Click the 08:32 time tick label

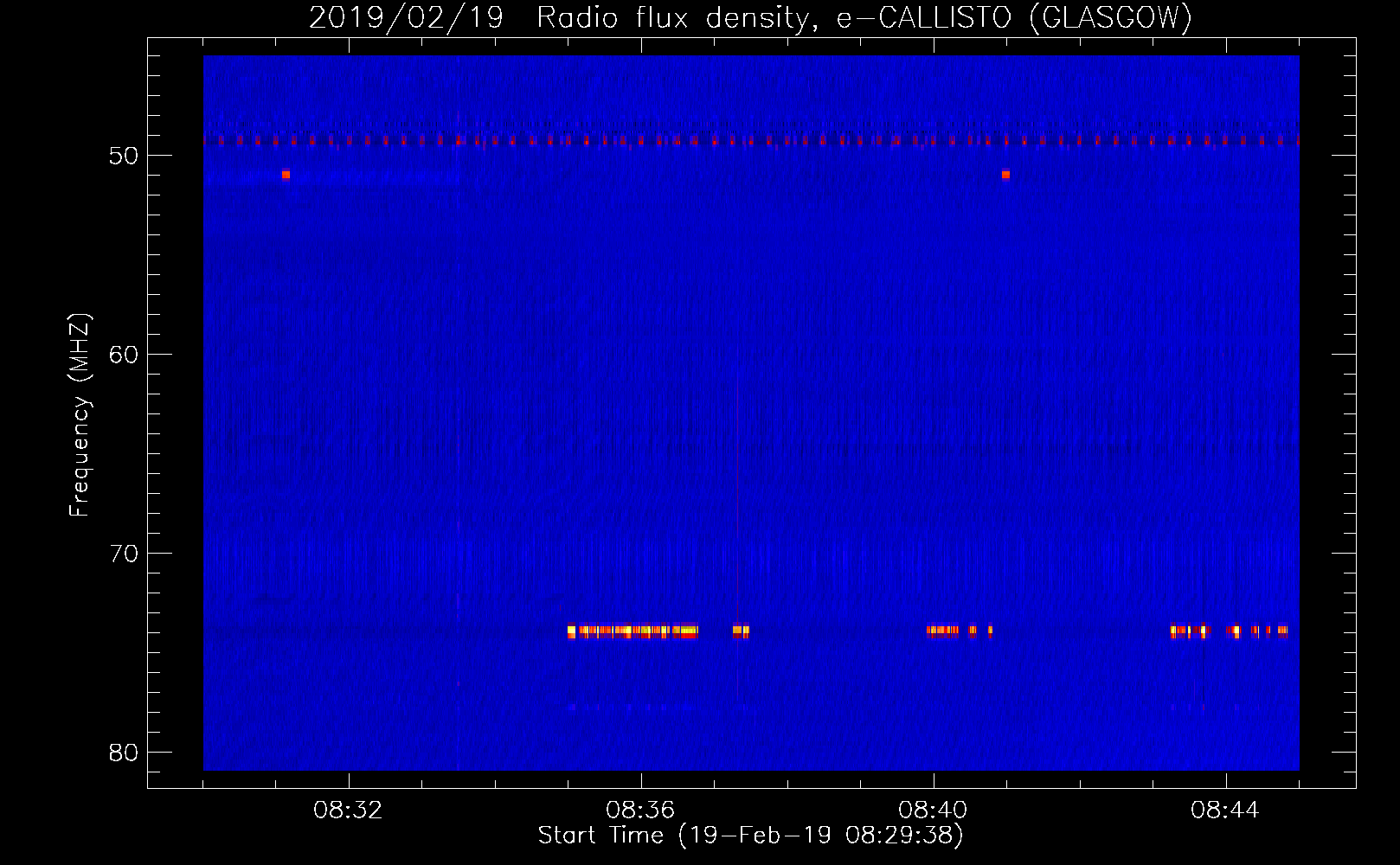pos(348,811)
